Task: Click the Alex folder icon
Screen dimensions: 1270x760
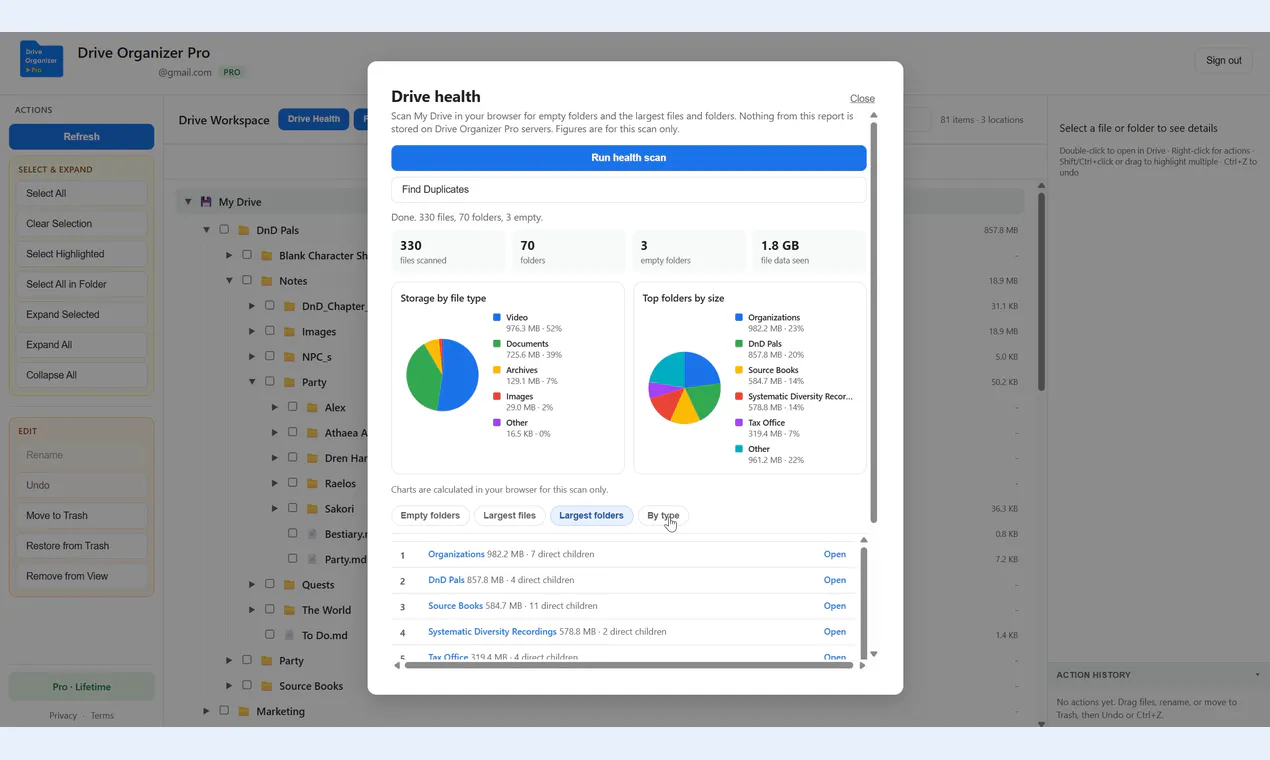Action: [x=313, y=408]
